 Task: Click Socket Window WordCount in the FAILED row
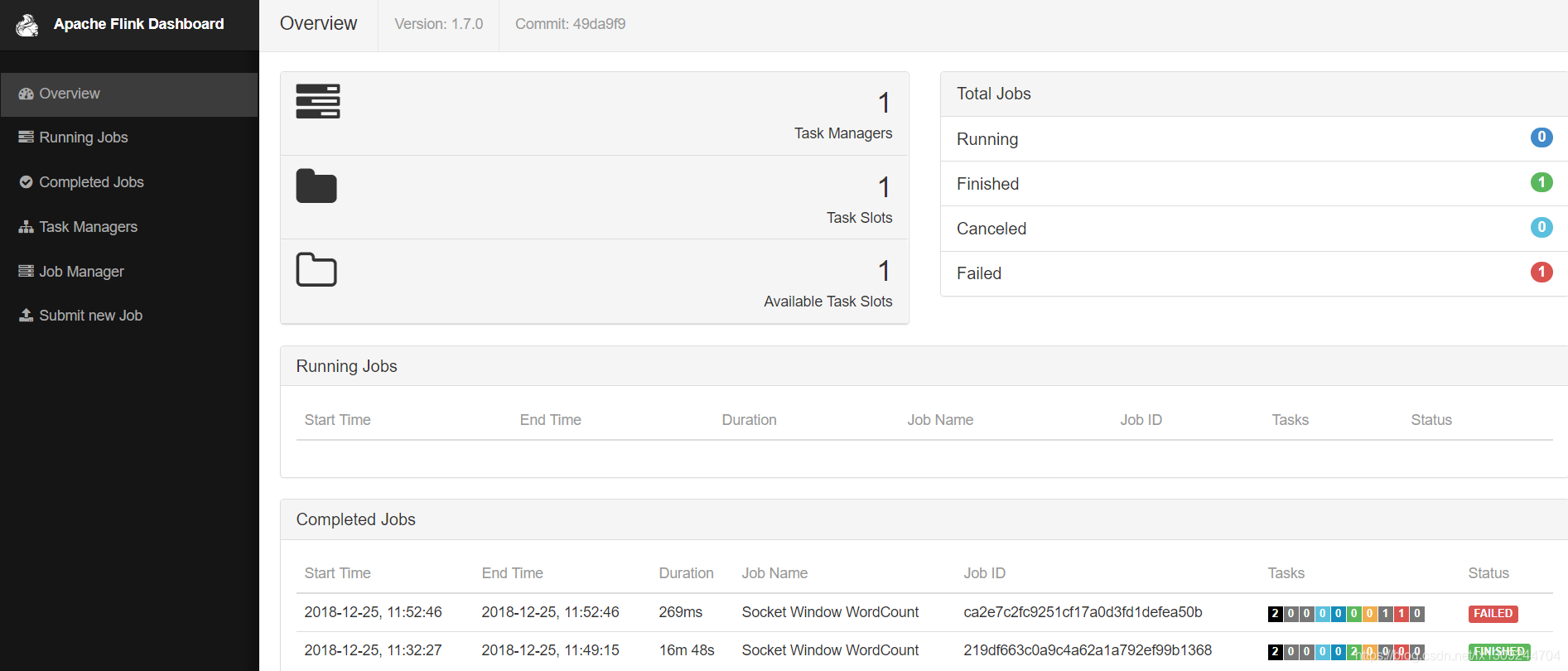point(830,612)
